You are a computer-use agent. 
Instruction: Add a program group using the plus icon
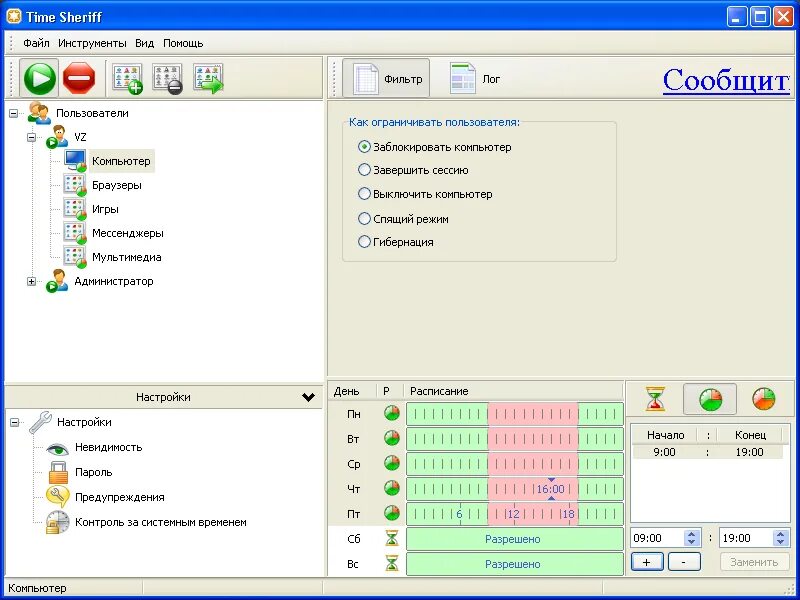127,79
